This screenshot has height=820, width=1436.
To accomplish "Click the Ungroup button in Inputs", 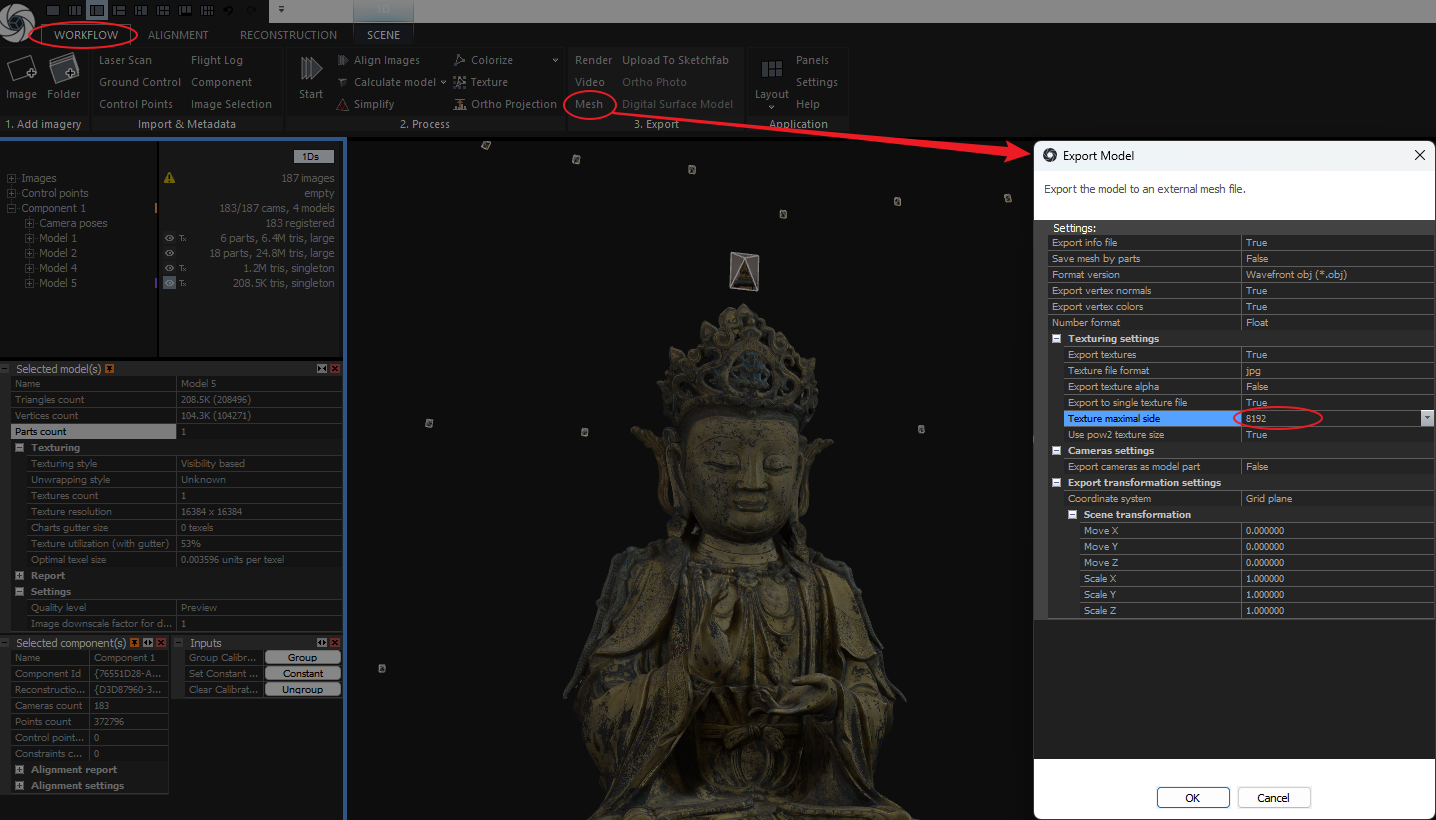I will [x=302, y=690].
